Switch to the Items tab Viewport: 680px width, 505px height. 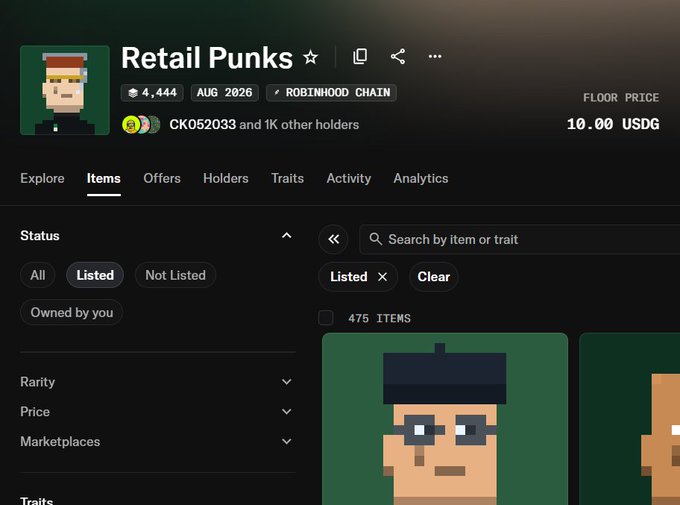104,178
